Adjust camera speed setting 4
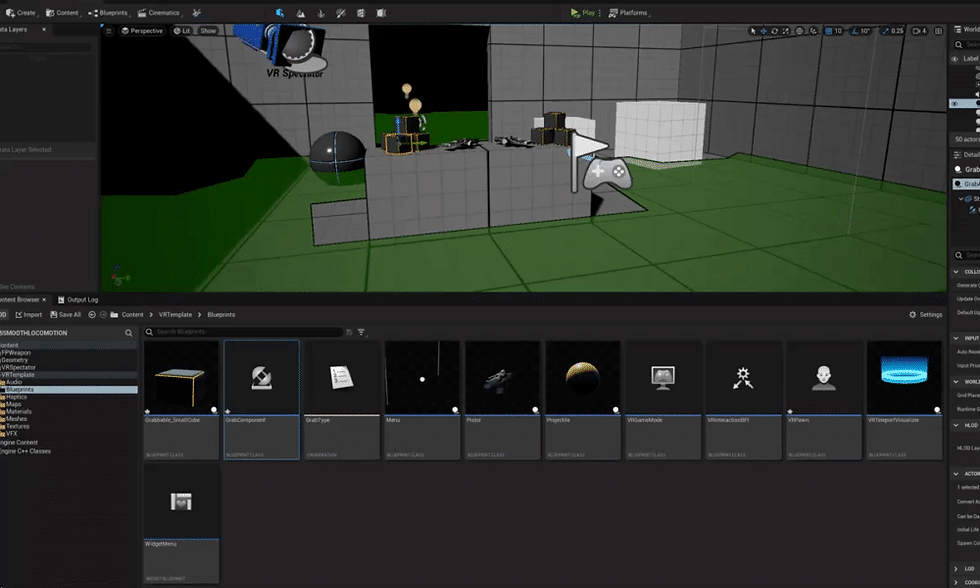 [x=919, y=31]
